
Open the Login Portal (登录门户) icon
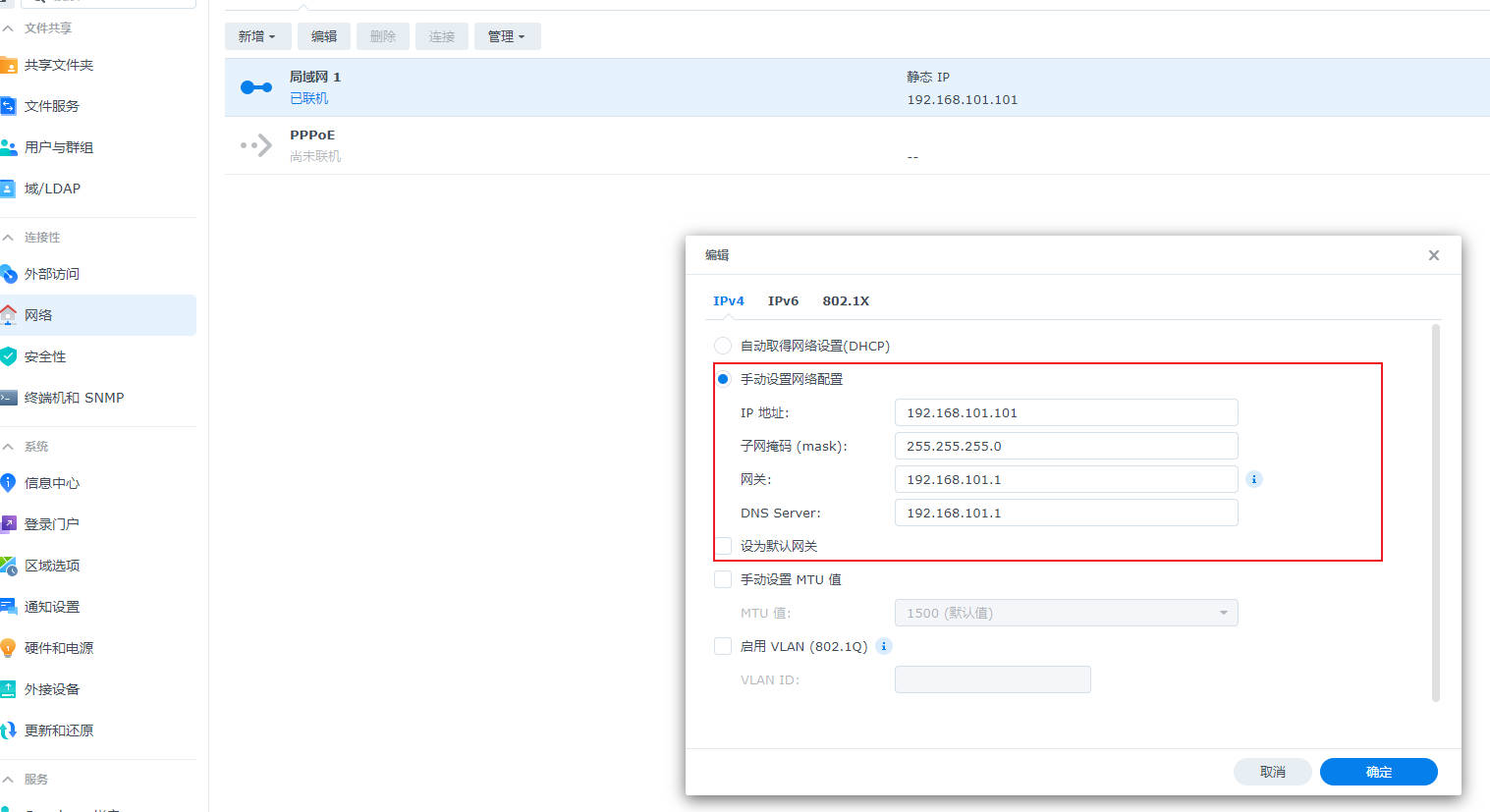[8, 524]
